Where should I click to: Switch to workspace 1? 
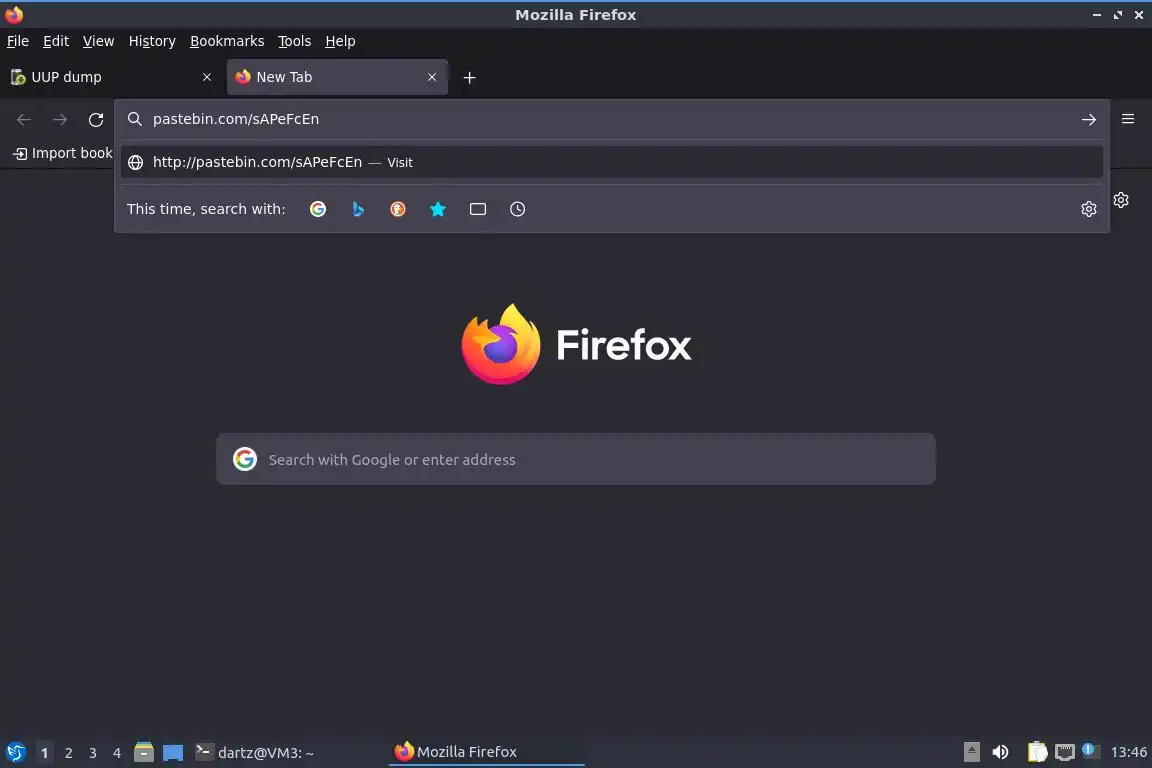coord(44,753)
